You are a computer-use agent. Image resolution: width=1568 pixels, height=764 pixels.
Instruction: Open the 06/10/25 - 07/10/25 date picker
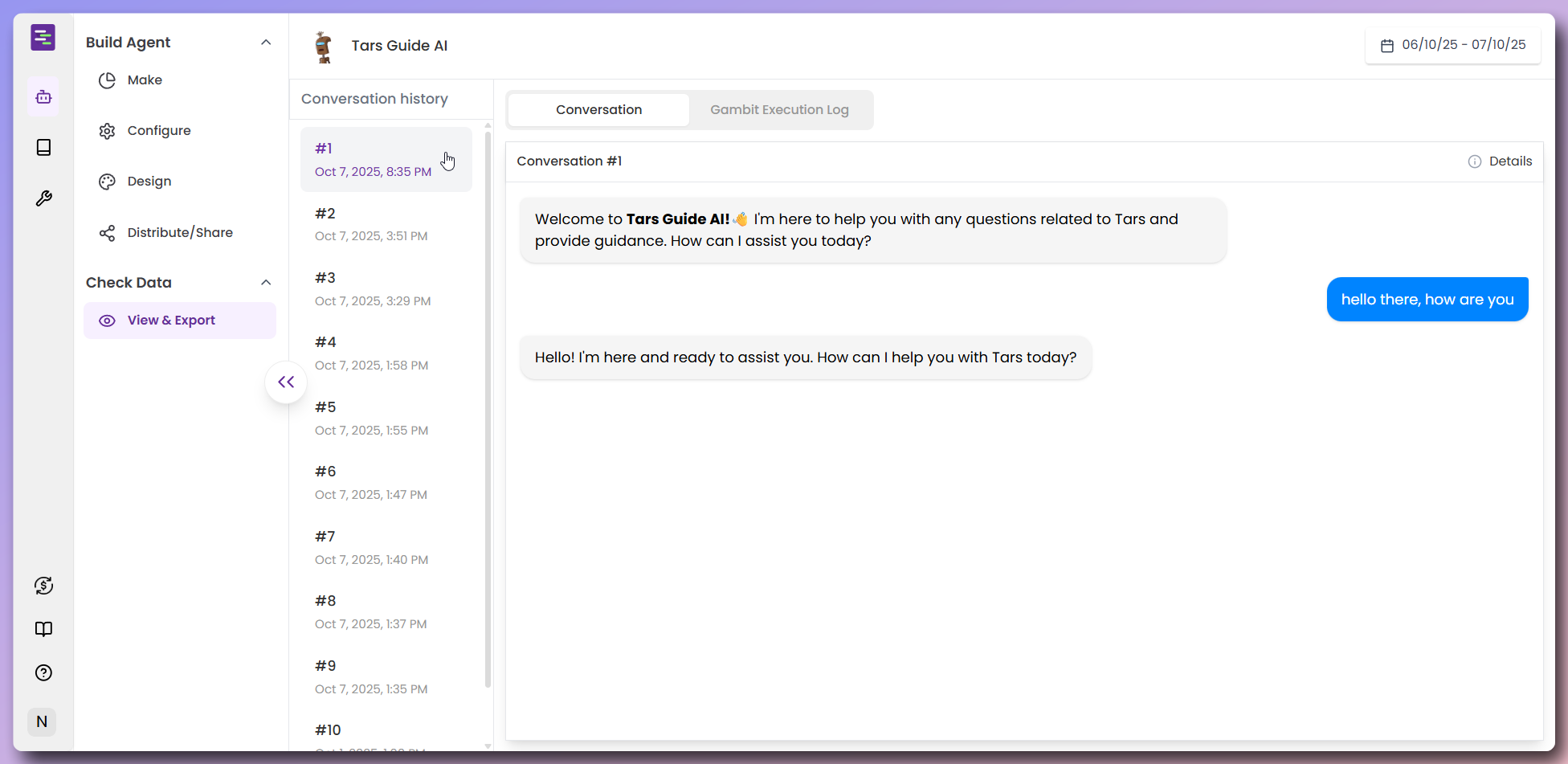point(1453,45)
